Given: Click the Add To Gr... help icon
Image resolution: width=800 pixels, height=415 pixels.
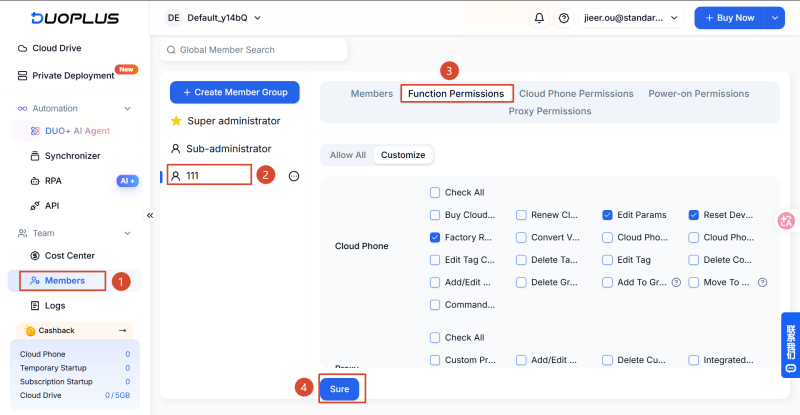Looking at the screenshot, I should point(676,282).
